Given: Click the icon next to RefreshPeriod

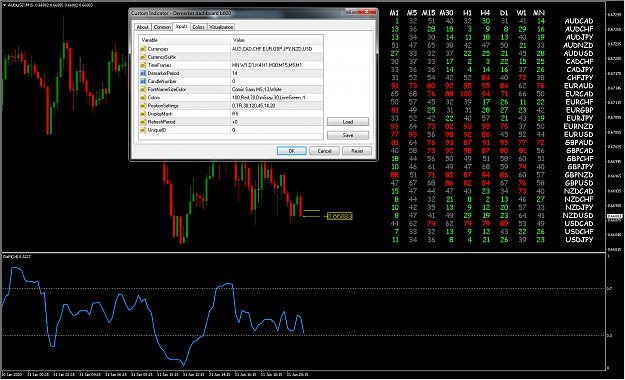Looking at the screenshot, I should click(x=143, y=122).
